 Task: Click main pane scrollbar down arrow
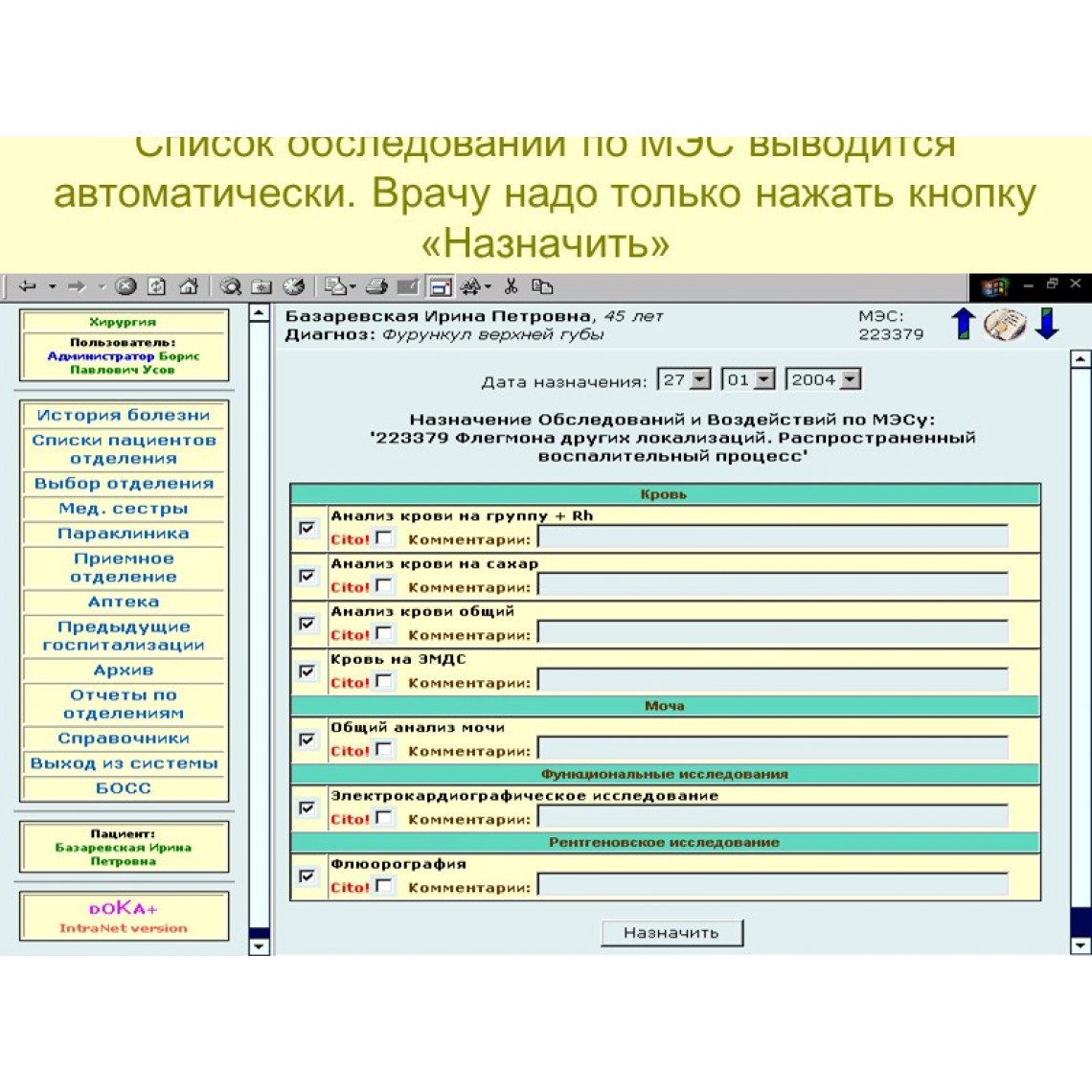pyautogui.click(x=1081, y=945)
